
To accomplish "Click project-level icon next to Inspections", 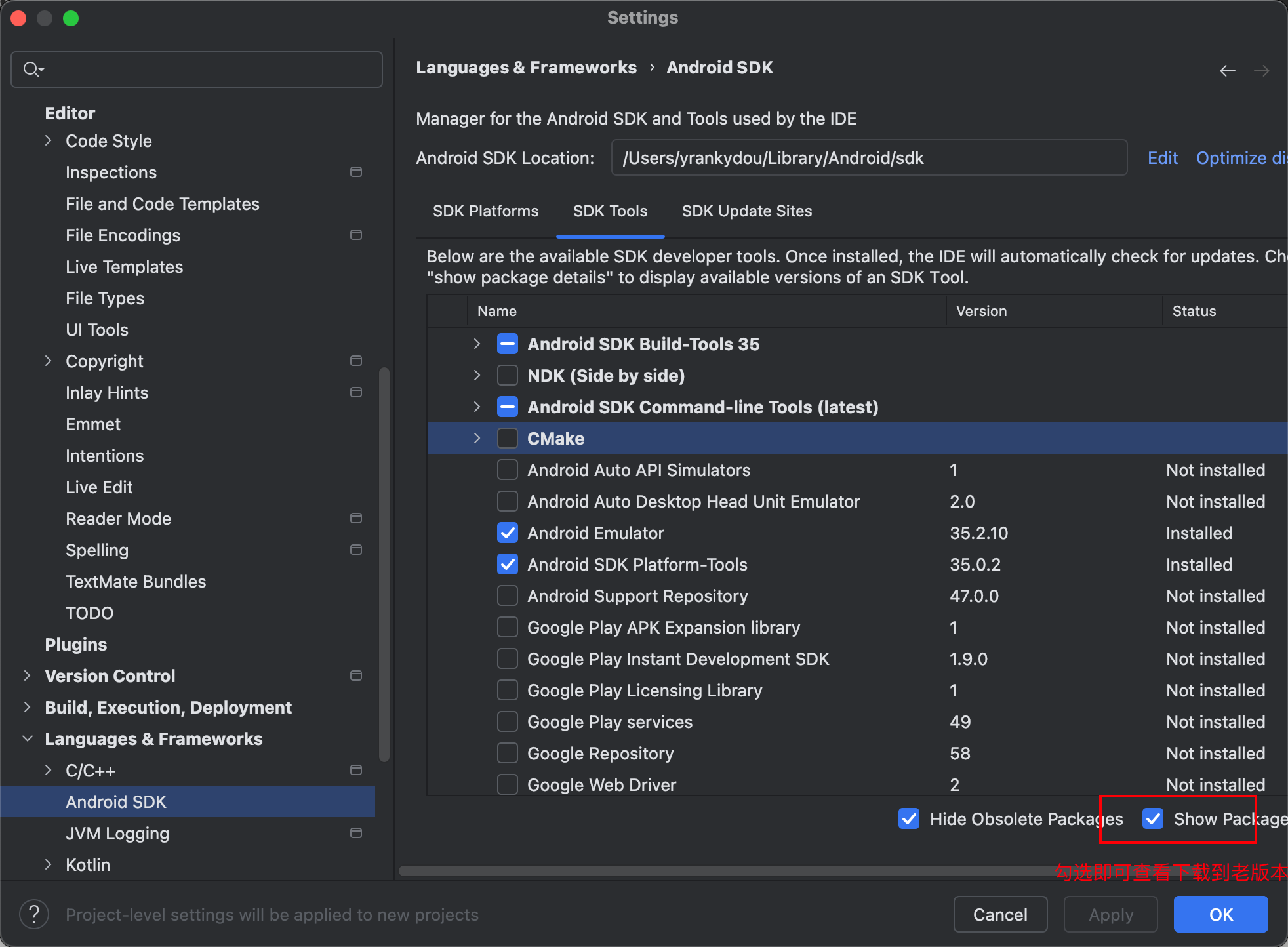I will pyautogui.click(x=356, y=172).
